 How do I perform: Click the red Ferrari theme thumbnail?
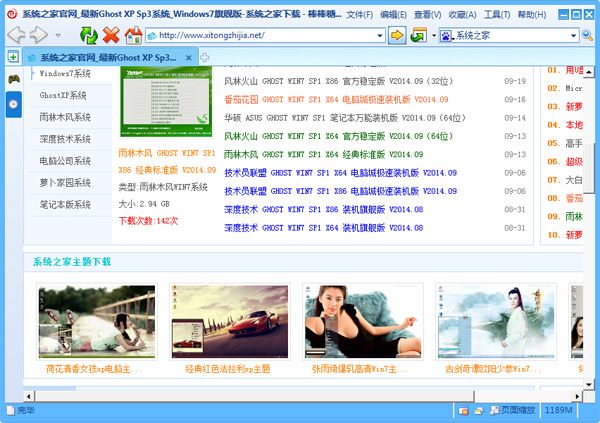click(x=227, y=320)
